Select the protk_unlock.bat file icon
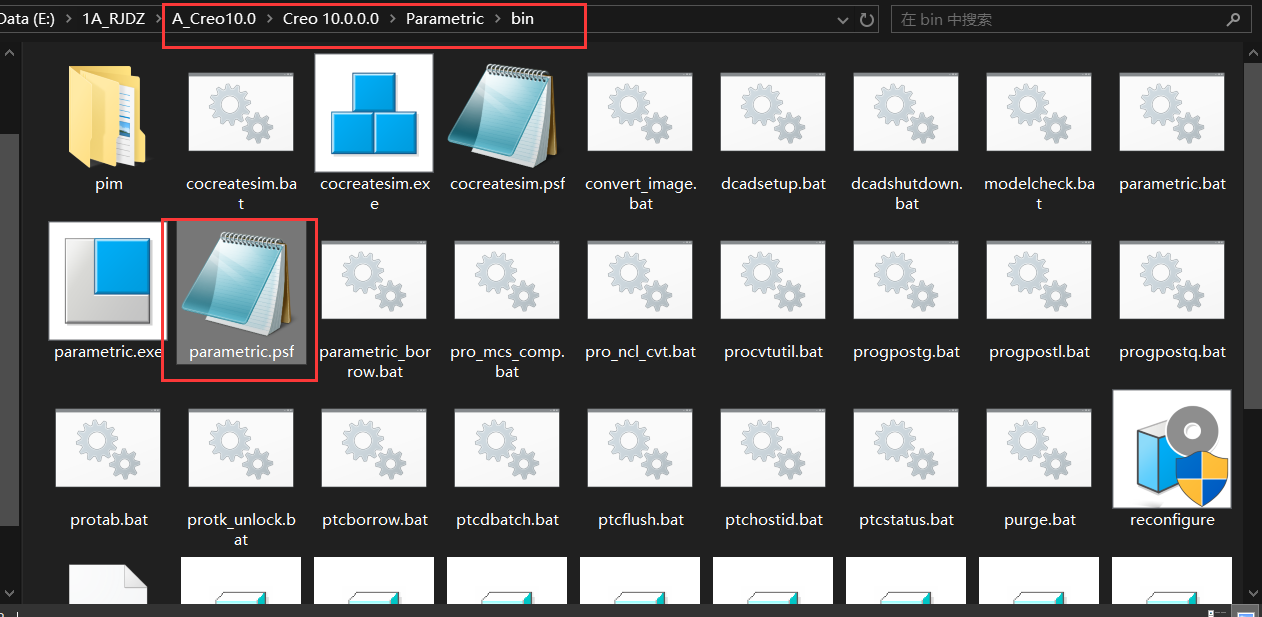1262x617 pixels. [x=241, y=449]
